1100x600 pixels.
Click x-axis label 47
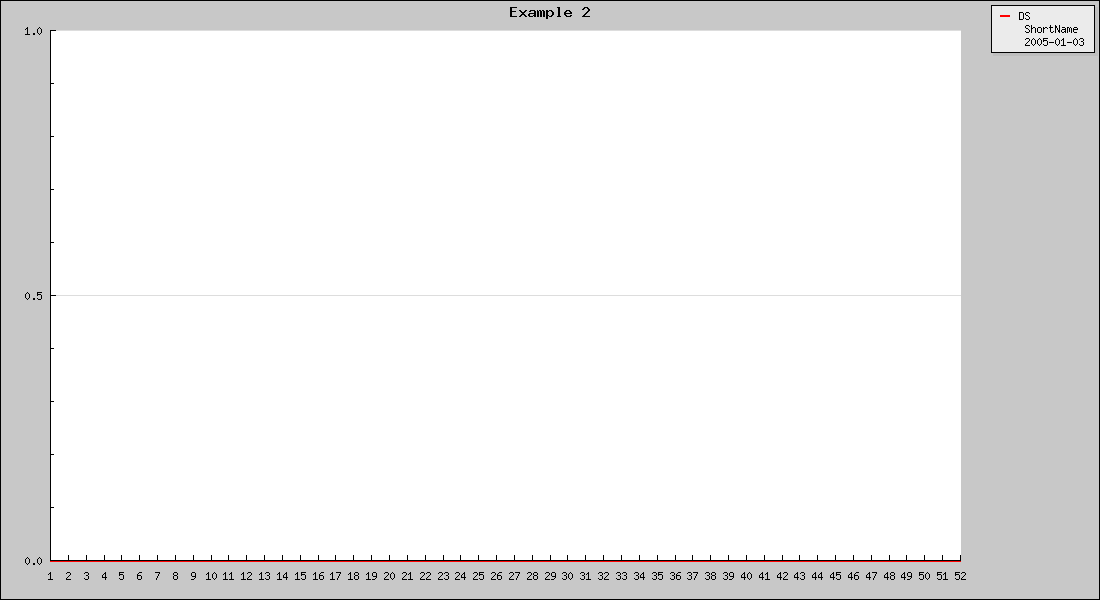coord(871,576)
